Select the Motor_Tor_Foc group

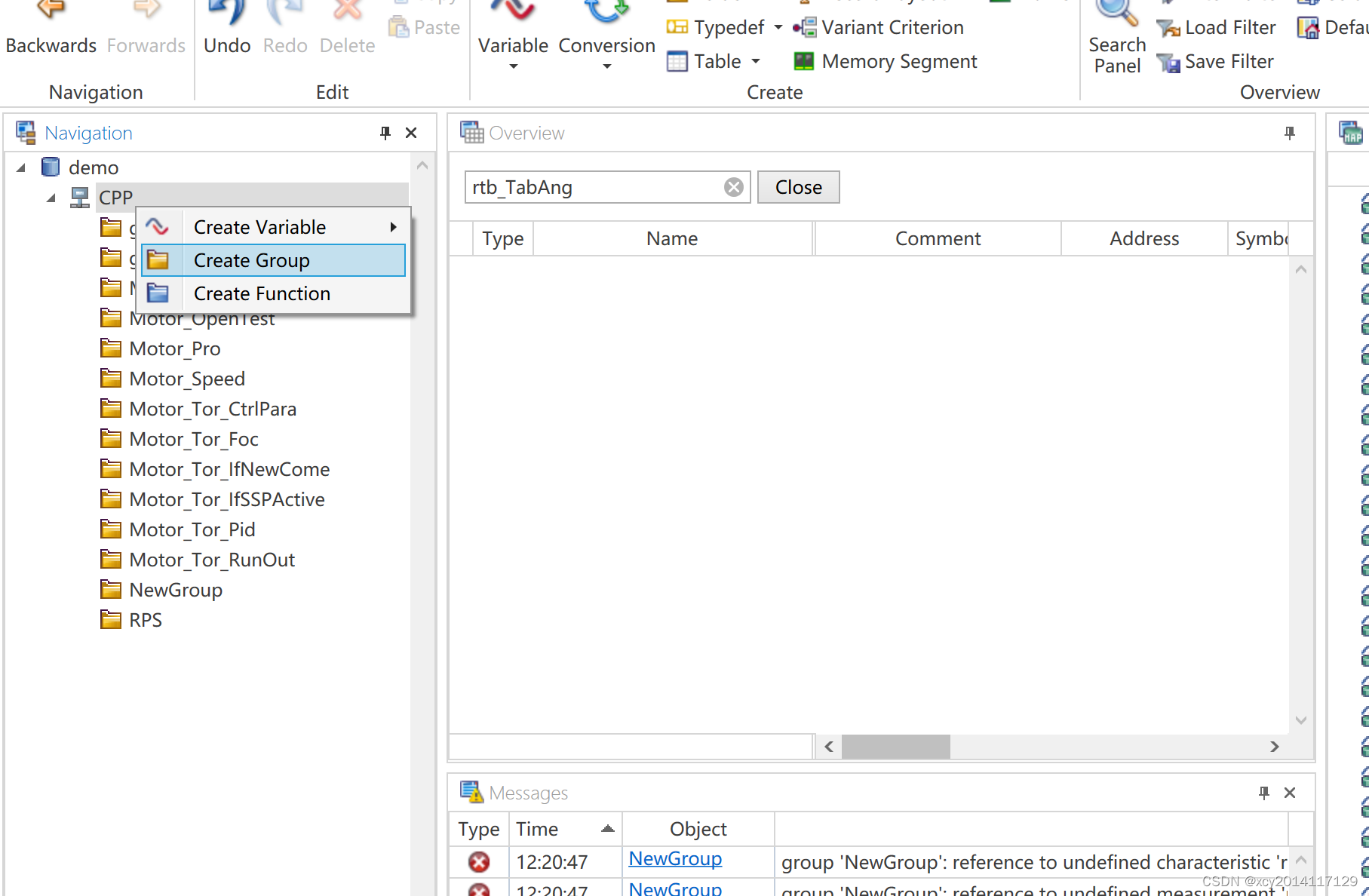tap(194, 439)
